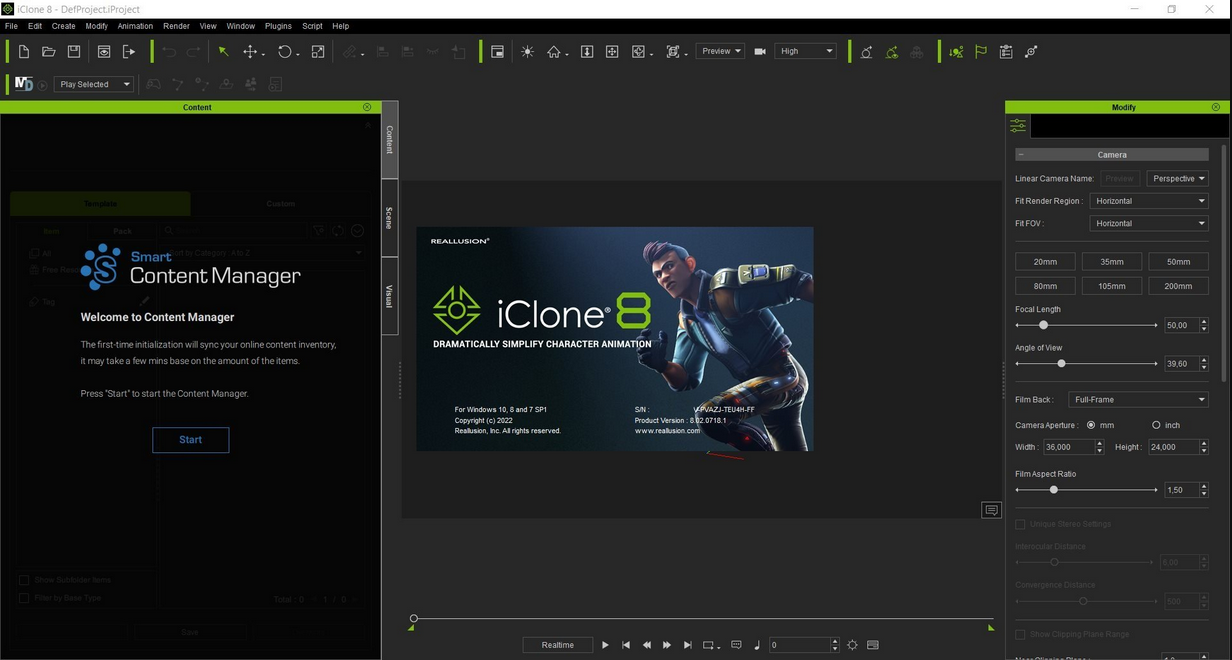Set lens to 105mm preset
This screenshot has height=660, width=1232.
(x=1112, y=285)
